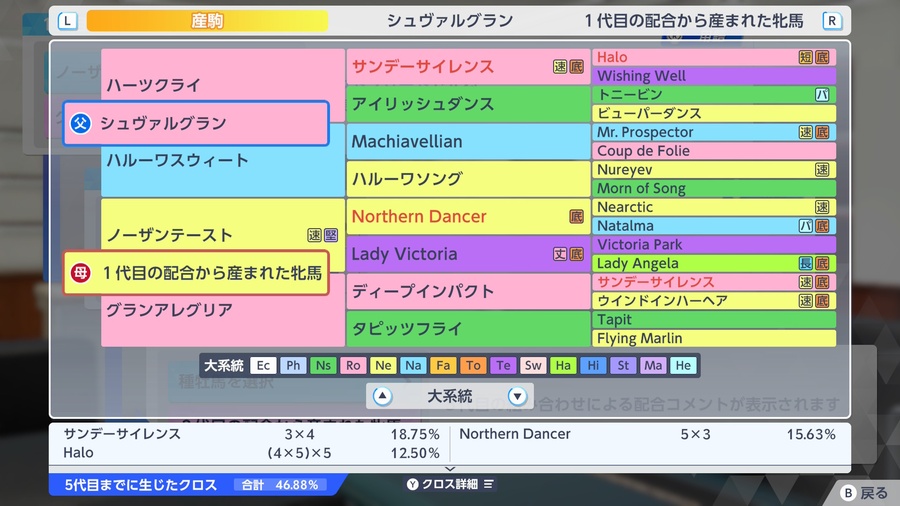Click the ビューパーダンス row
This screenshot has height=506, width=900.
point(714,113)
